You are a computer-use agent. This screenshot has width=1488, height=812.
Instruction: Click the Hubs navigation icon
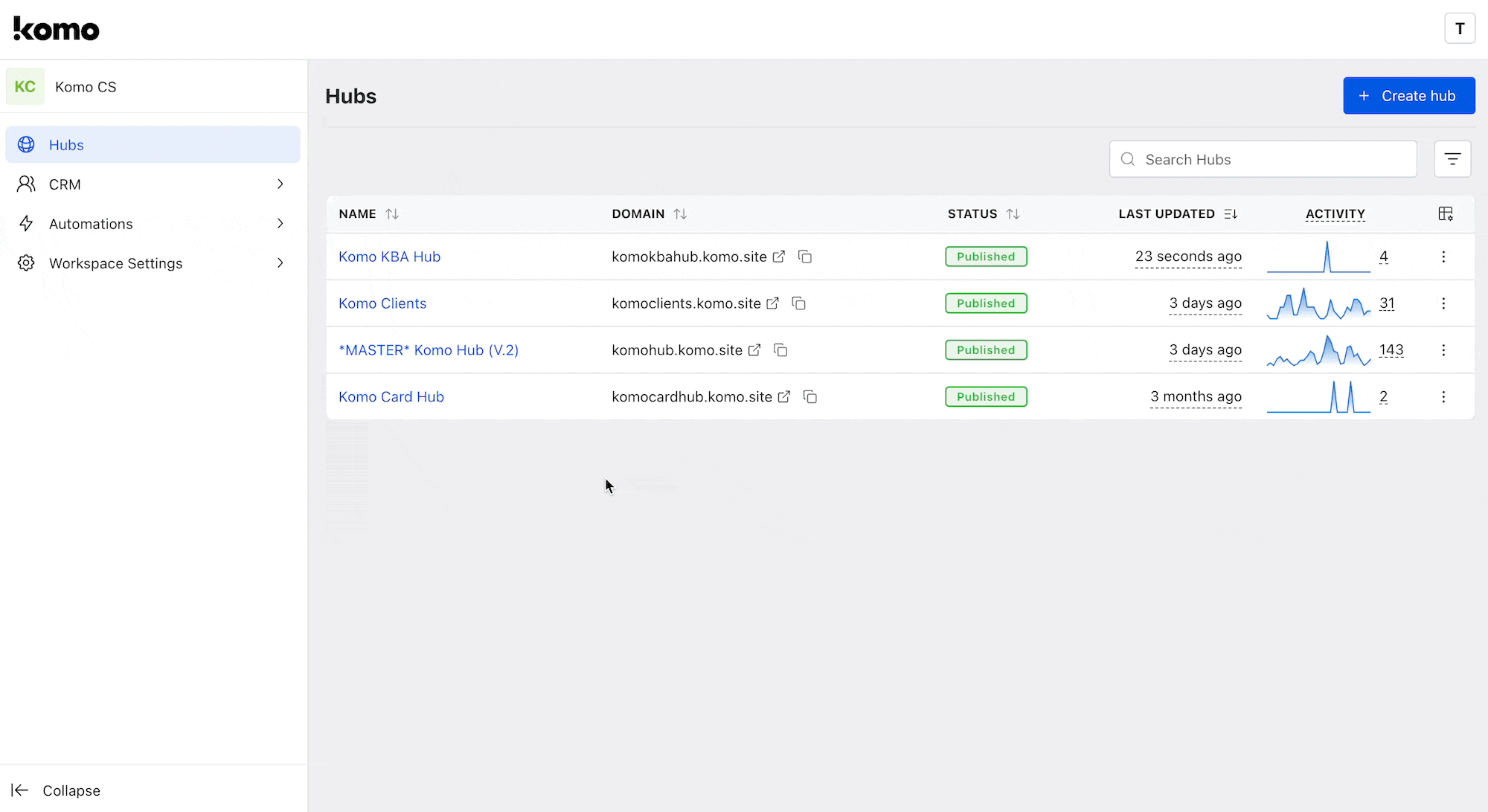(26, 144)
